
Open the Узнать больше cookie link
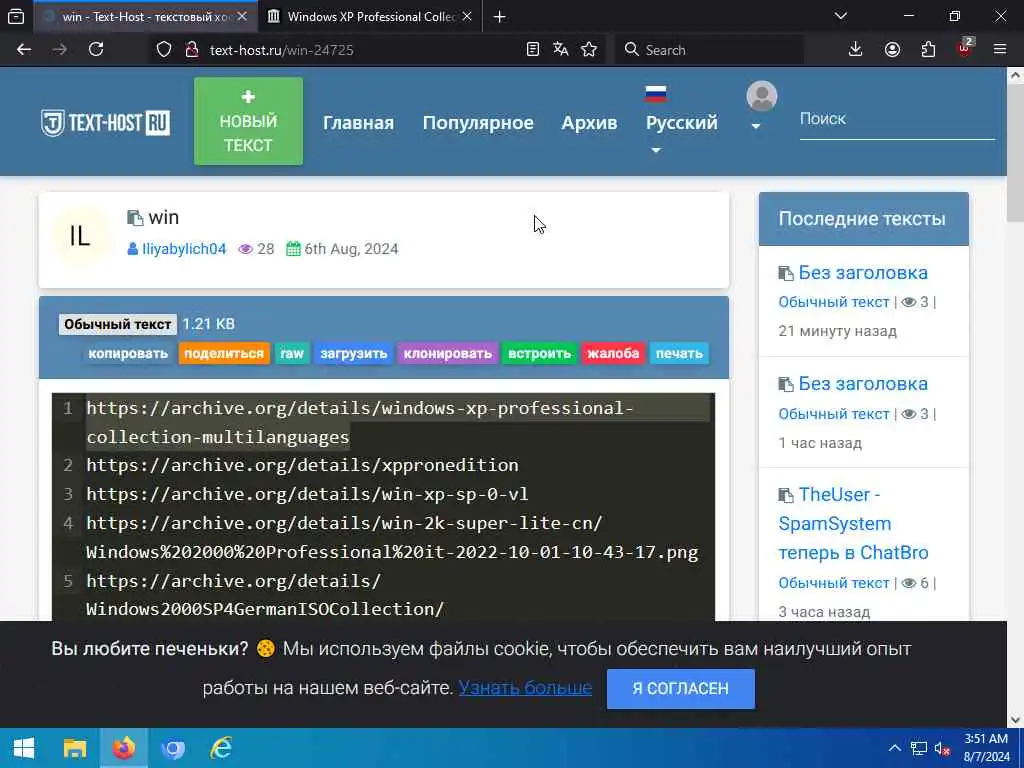525,688
